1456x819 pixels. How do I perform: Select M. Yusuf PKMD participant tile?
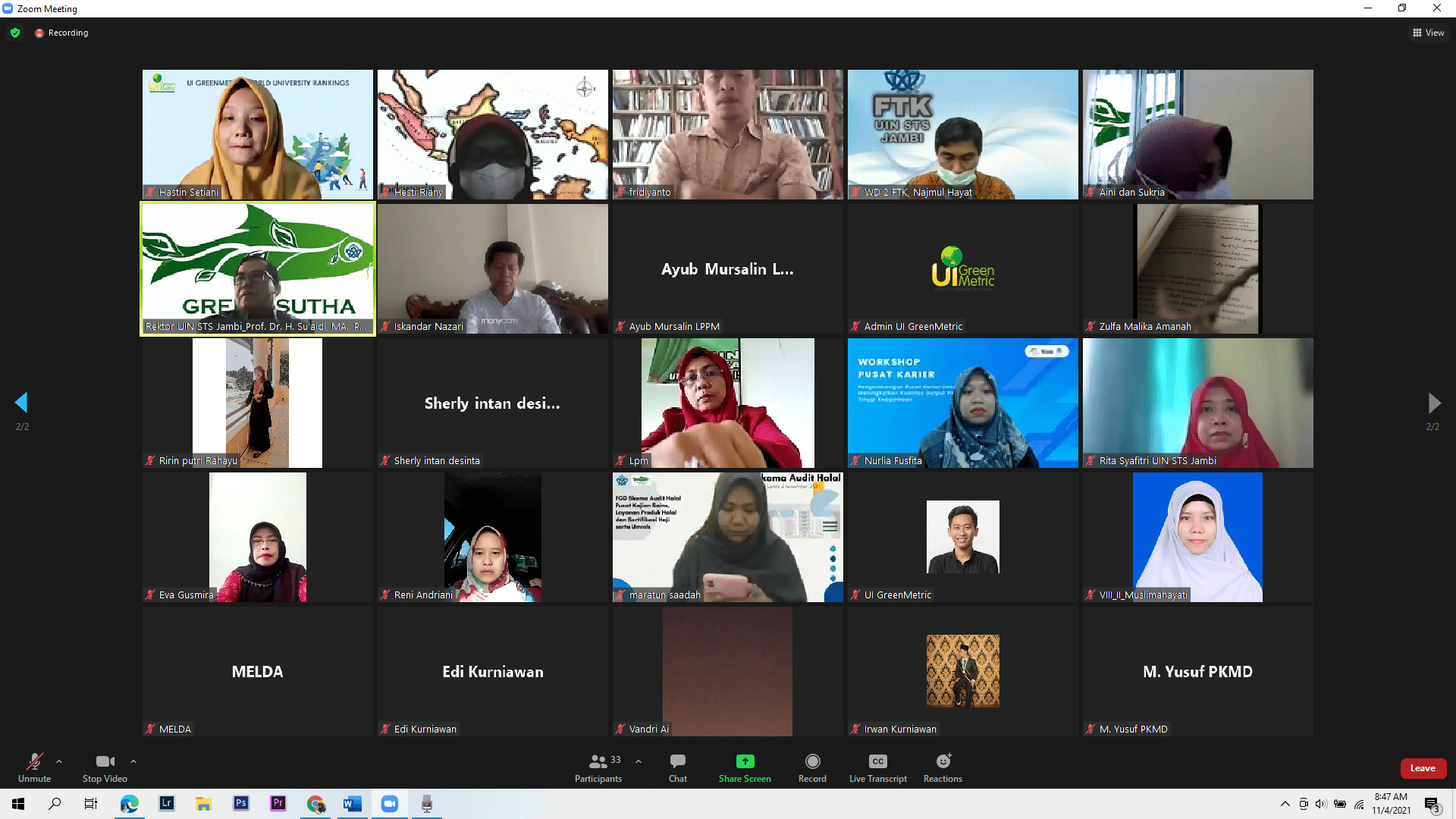[1198, 672]
